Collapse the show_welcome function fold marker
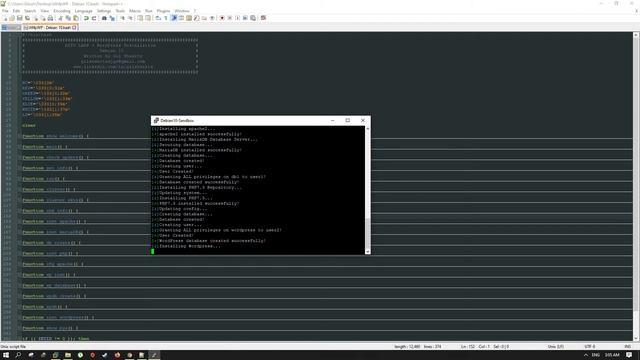Viewport: 640px width, 360px height. pyautogui.click(x=20, y=136)
